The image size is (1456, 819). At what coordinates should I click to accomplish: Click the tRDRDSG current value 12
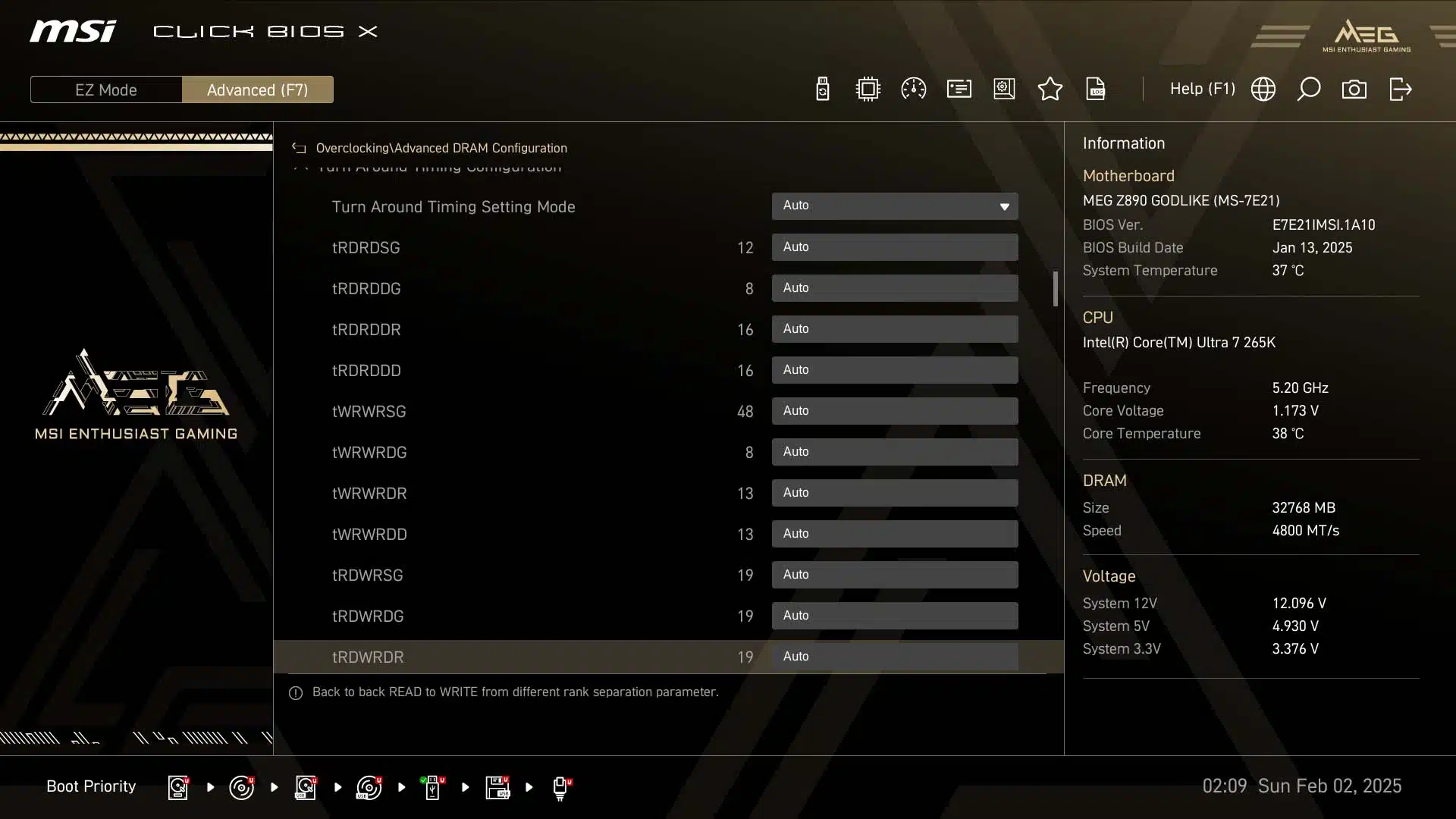745,248
